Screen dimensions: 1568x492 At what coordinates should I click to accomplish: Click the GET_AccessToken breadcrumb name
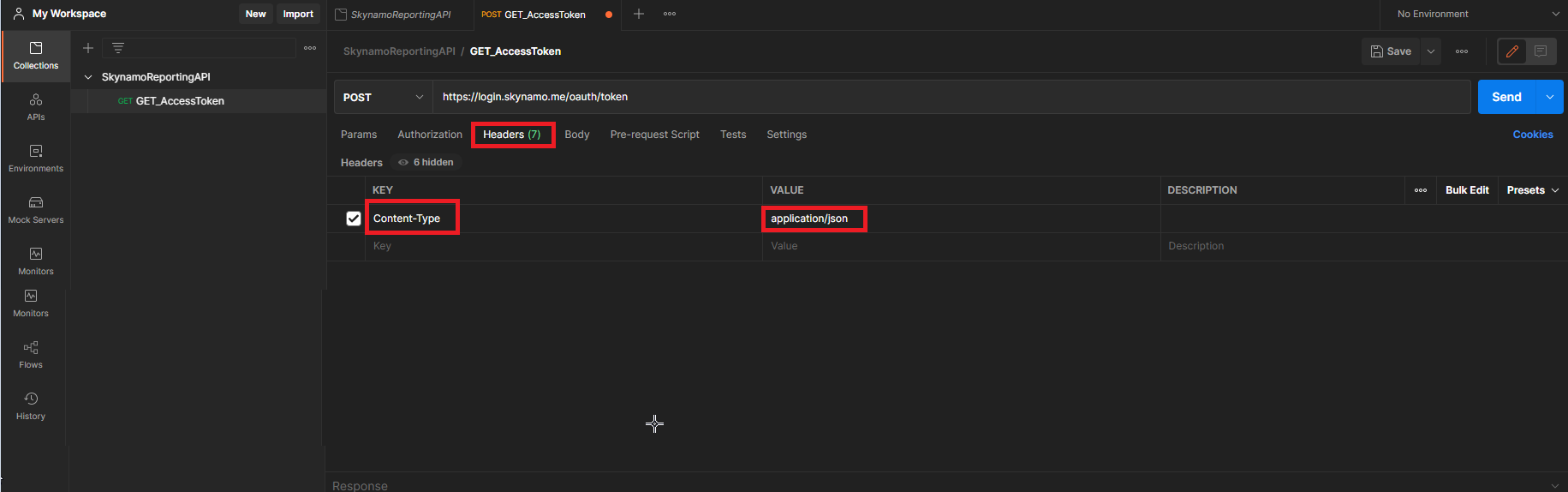point(516,51)
